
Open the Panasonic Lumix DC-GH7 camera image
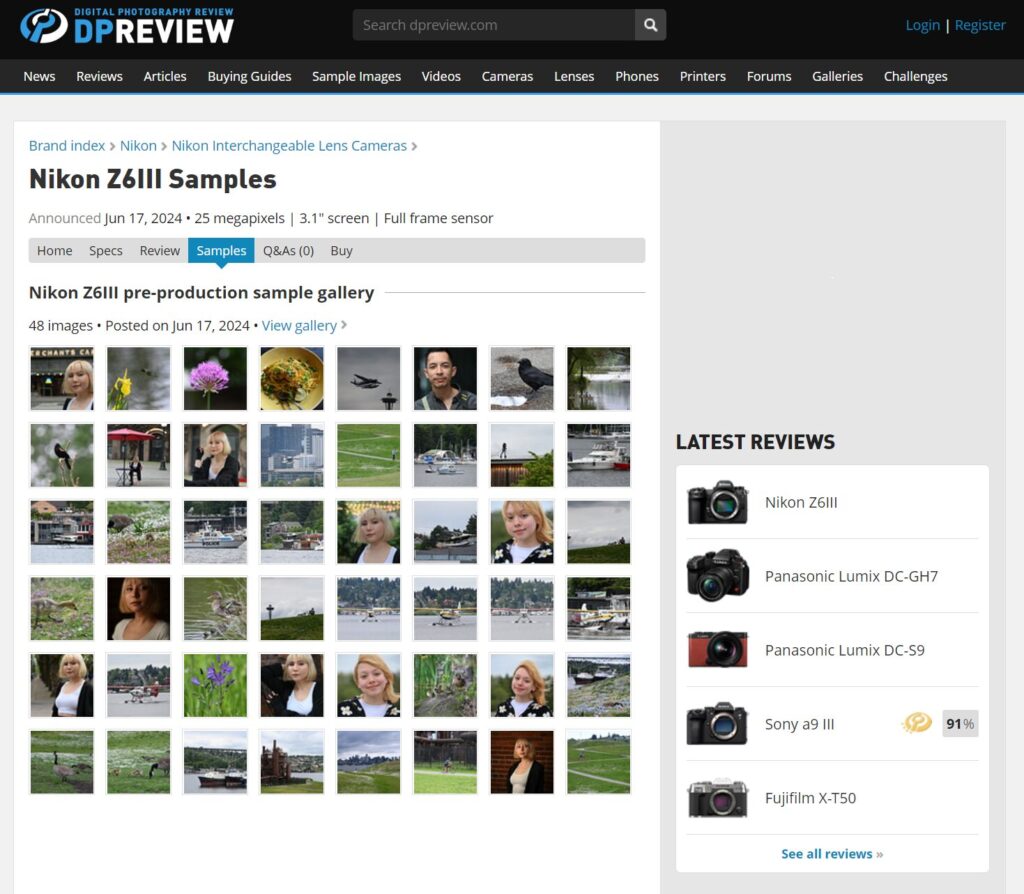tap(717, 576)
